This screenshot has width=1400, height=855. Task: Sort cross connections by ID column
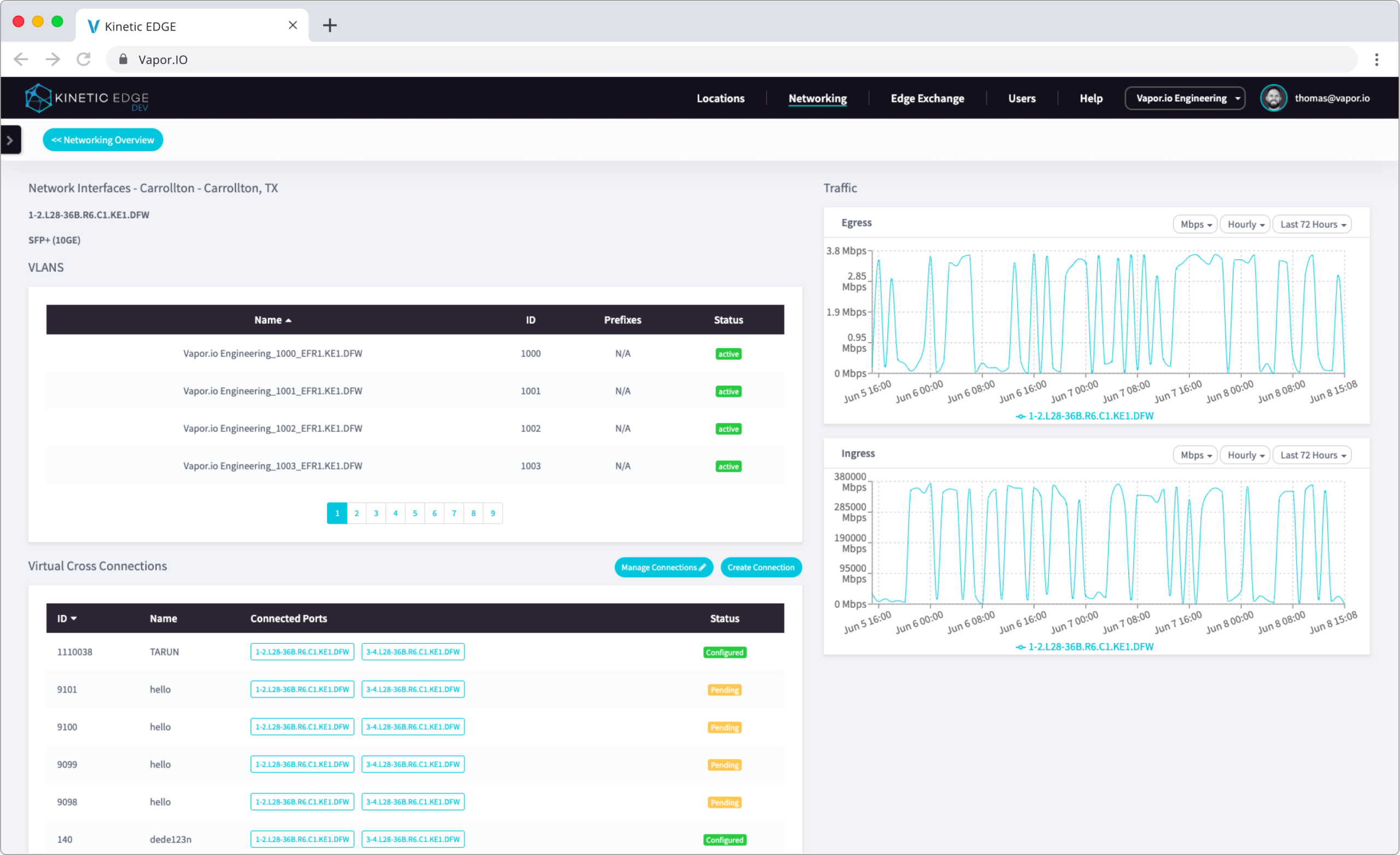67,619
